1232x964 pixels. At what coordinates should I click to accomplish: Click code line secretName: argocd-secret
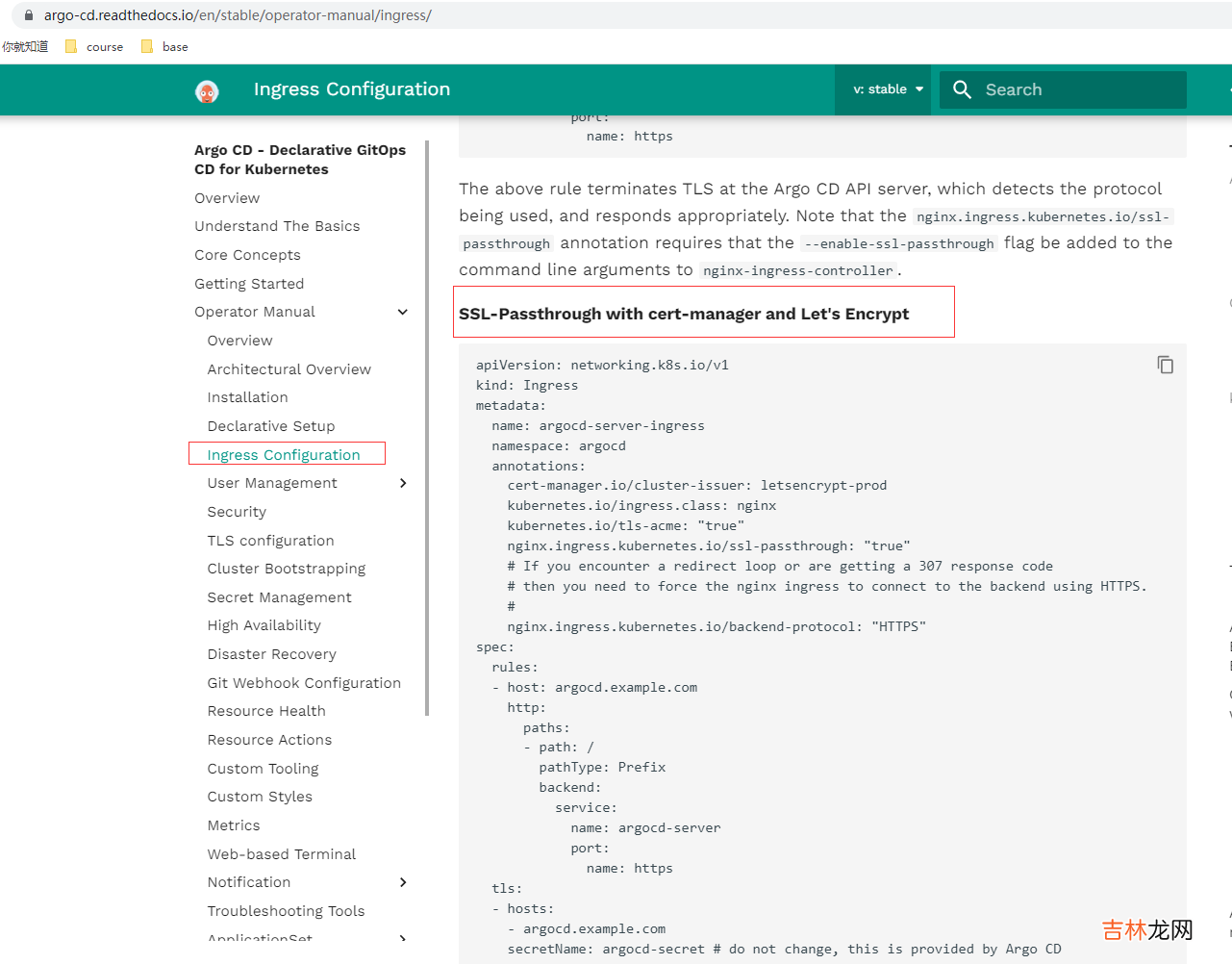784,949
